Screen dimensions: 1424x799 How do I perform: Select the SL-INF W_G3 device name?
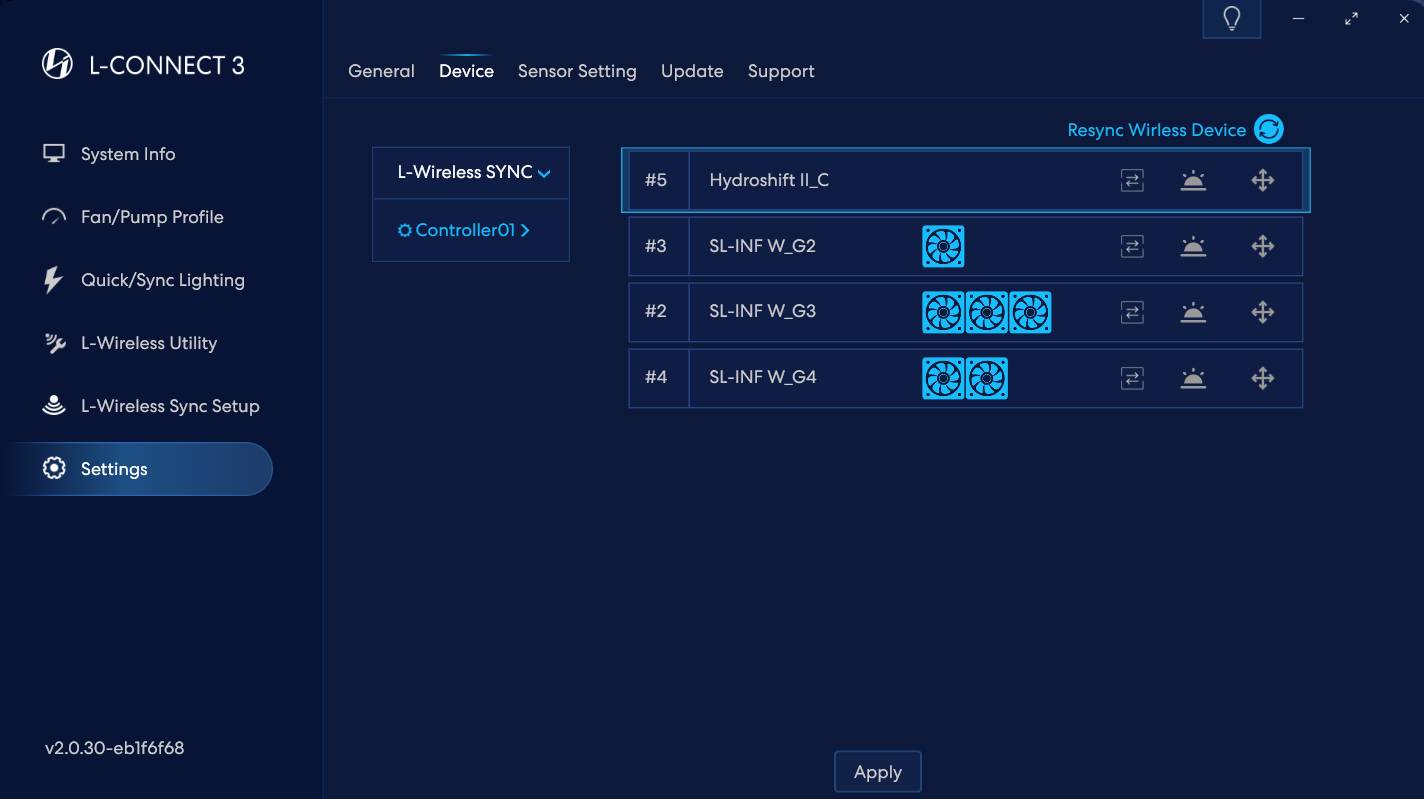point(762,312)
